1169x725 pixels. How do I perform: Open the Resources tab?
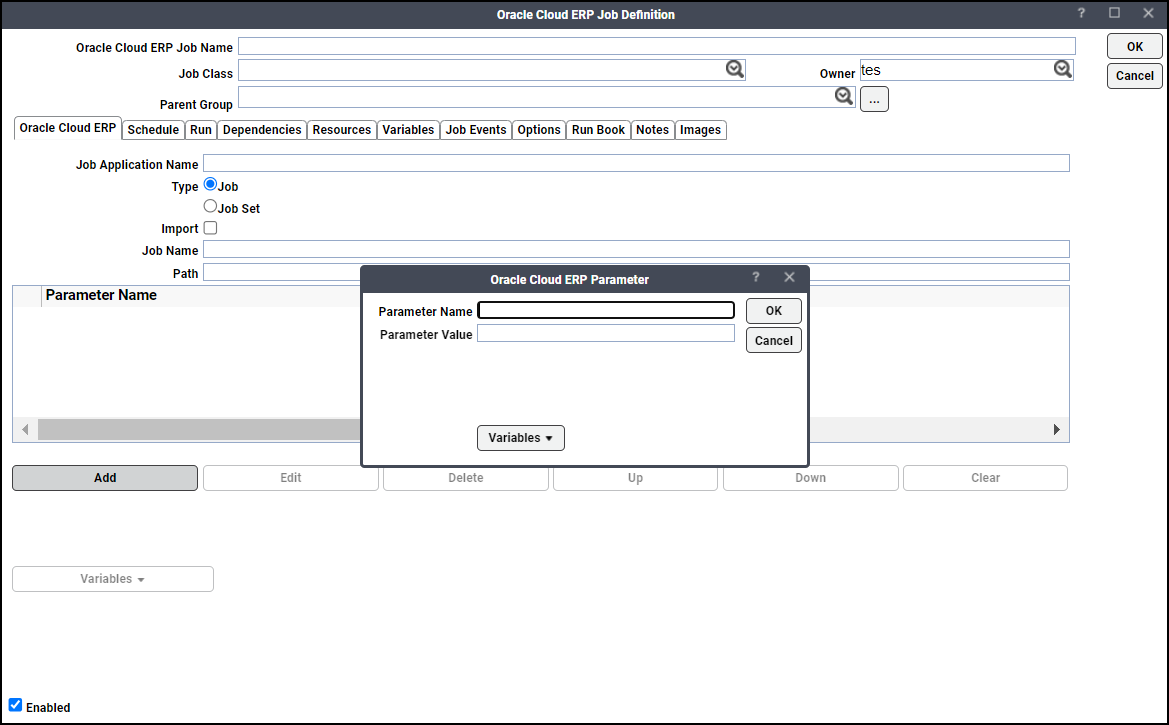pos(341,130)
